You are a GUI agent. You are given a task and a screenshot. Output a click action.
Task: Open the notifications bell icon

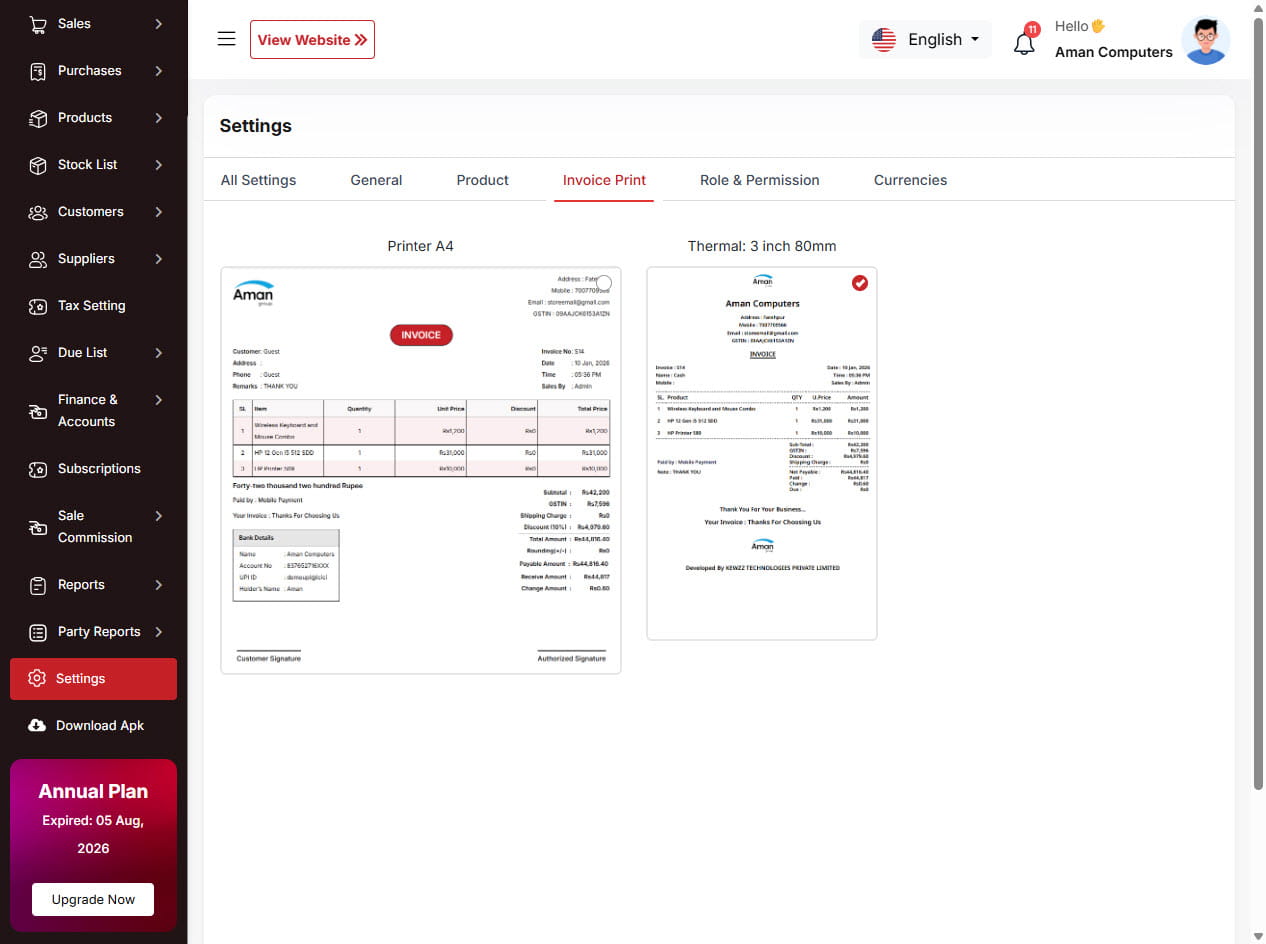[1024, 43]
